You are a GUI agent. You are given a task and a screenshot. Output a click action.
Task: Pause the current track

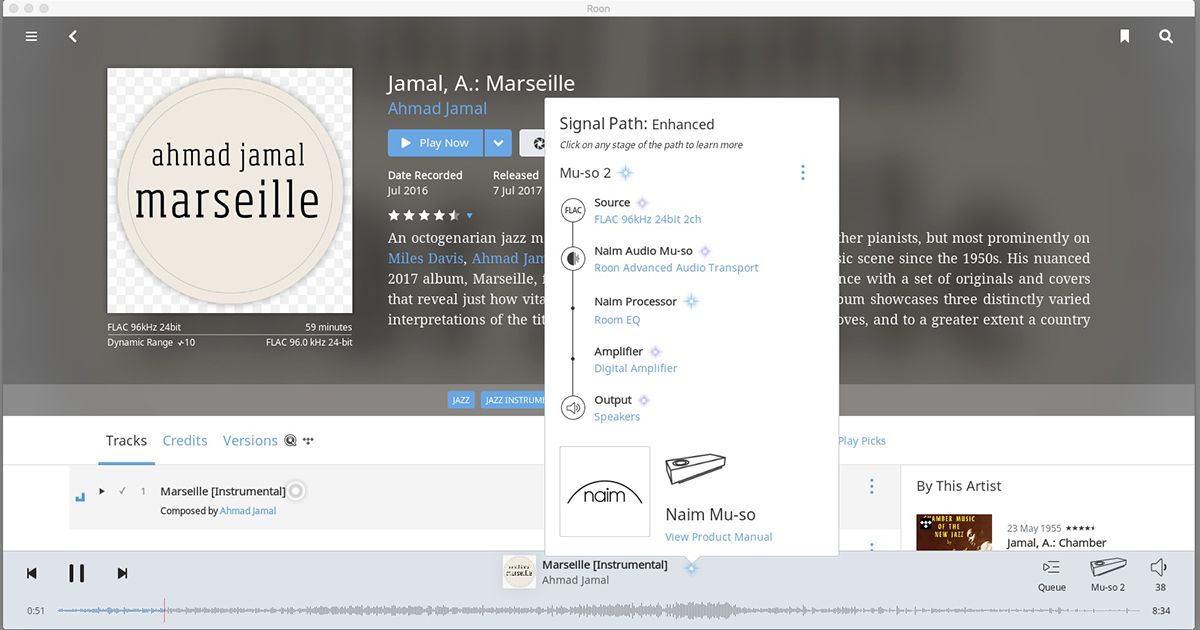(76, 573)
